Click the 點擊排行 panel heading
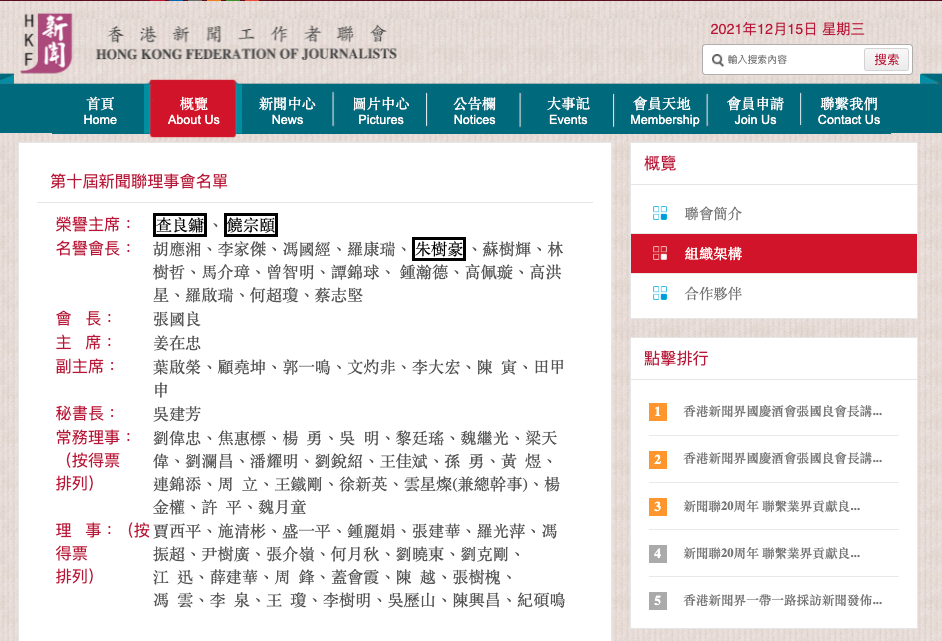This screenshot has height=641, width=942. pyautogui.click(x=676, y=359)
